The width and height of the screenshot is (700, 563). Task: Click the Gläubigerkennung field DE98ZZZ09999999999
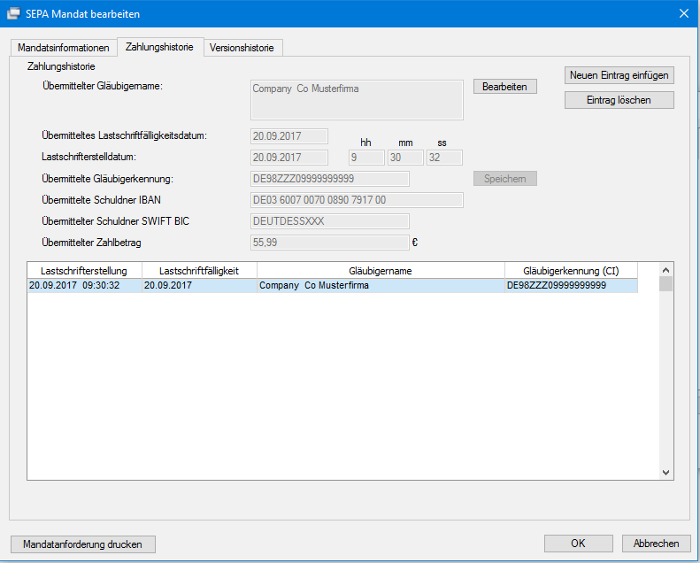[x=330, y=179]
